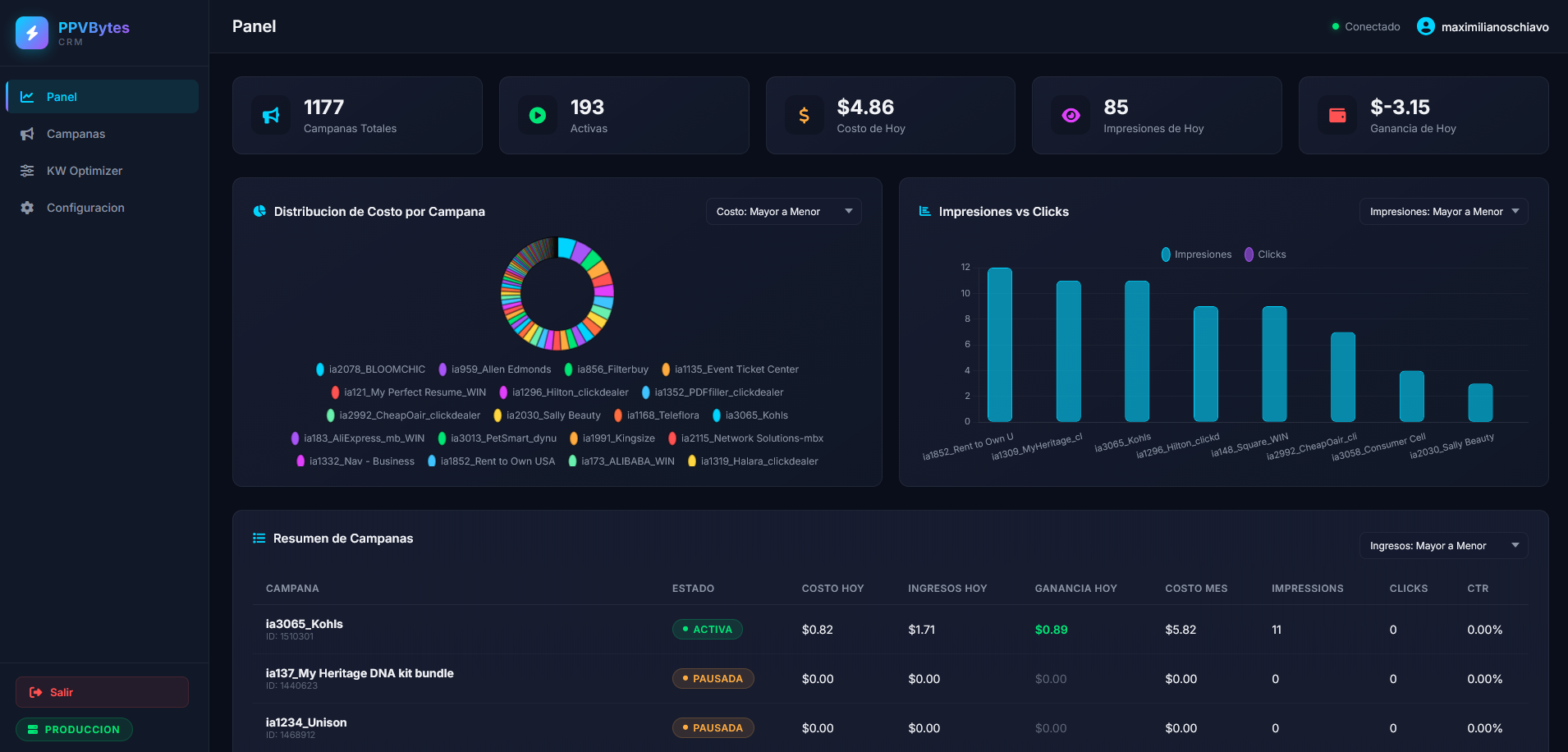This screenshot has width=1568, height=752.
Task: Open the Ingresos: Mayor a Menor dropdown
Action: coord(1443,546)
